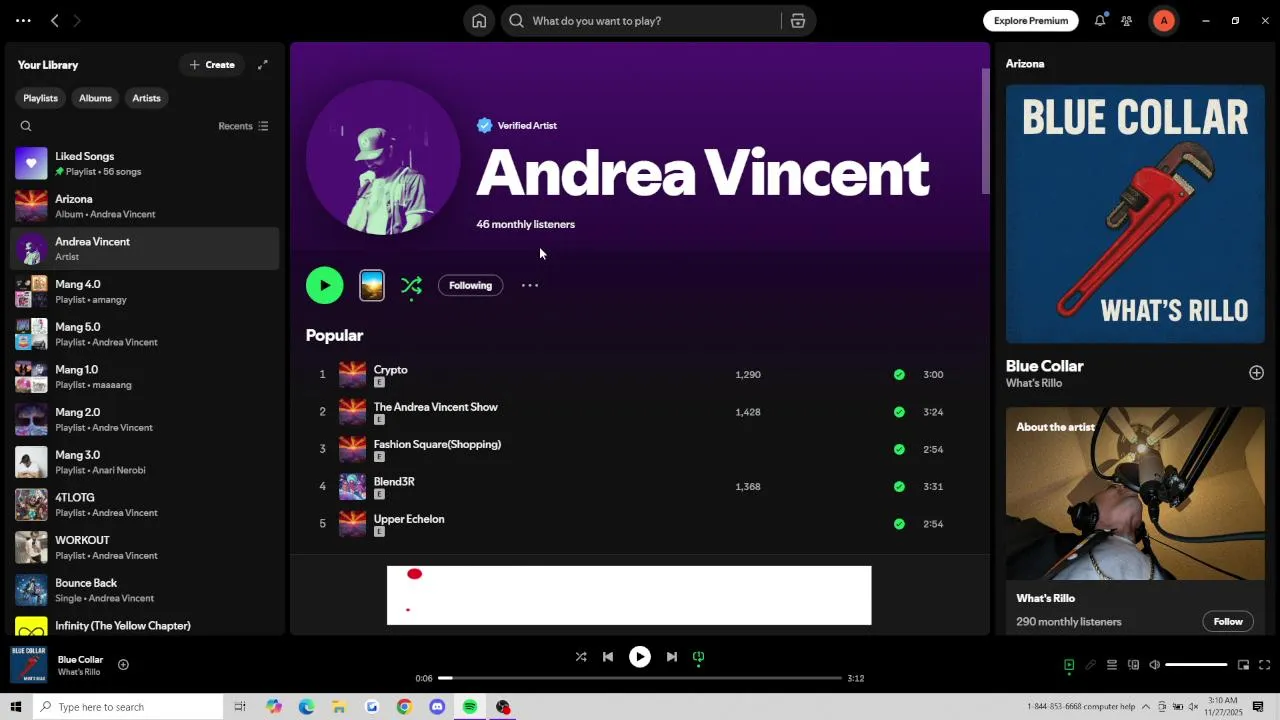Go back with the left arrow
The width and height of the screenshot is (1280, 720).
[55, 21]
